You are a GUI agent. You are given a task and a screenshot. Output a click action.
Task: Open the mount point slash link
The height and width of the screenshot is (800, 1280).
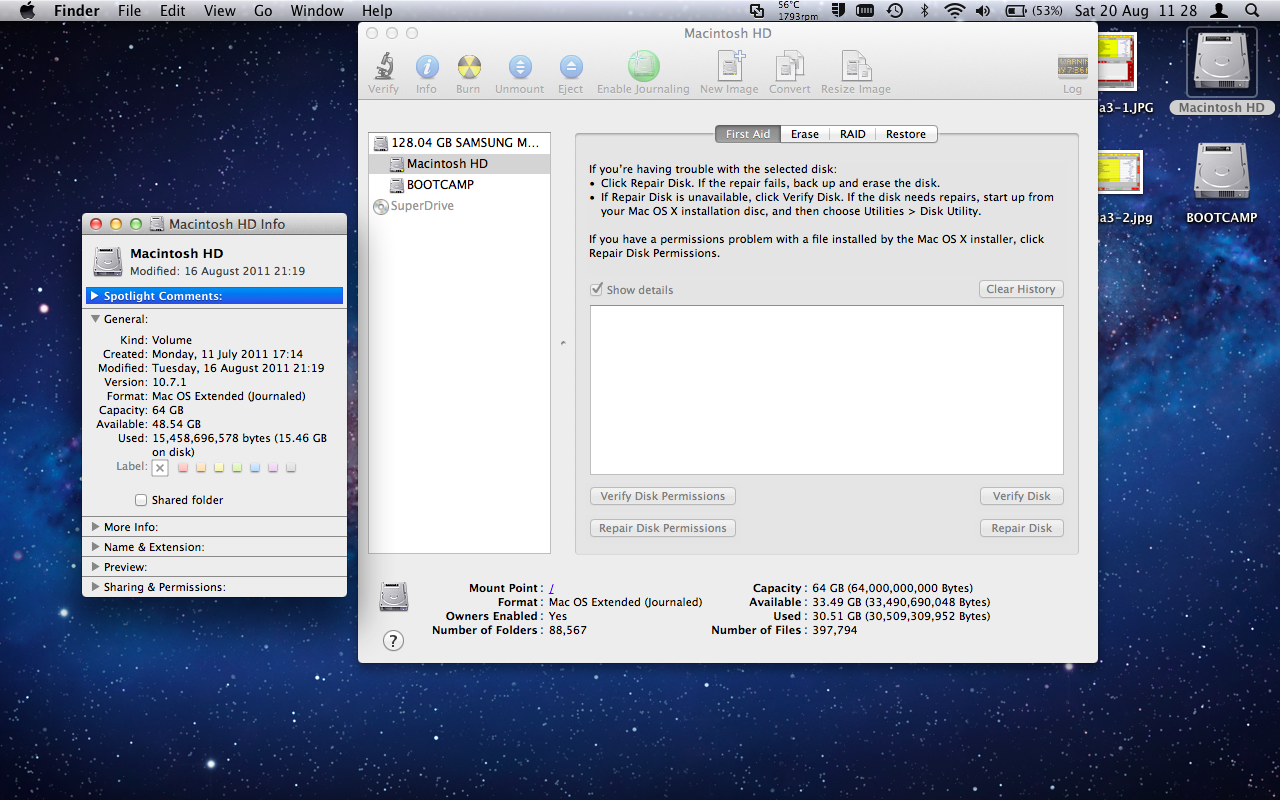pos(551,588)
